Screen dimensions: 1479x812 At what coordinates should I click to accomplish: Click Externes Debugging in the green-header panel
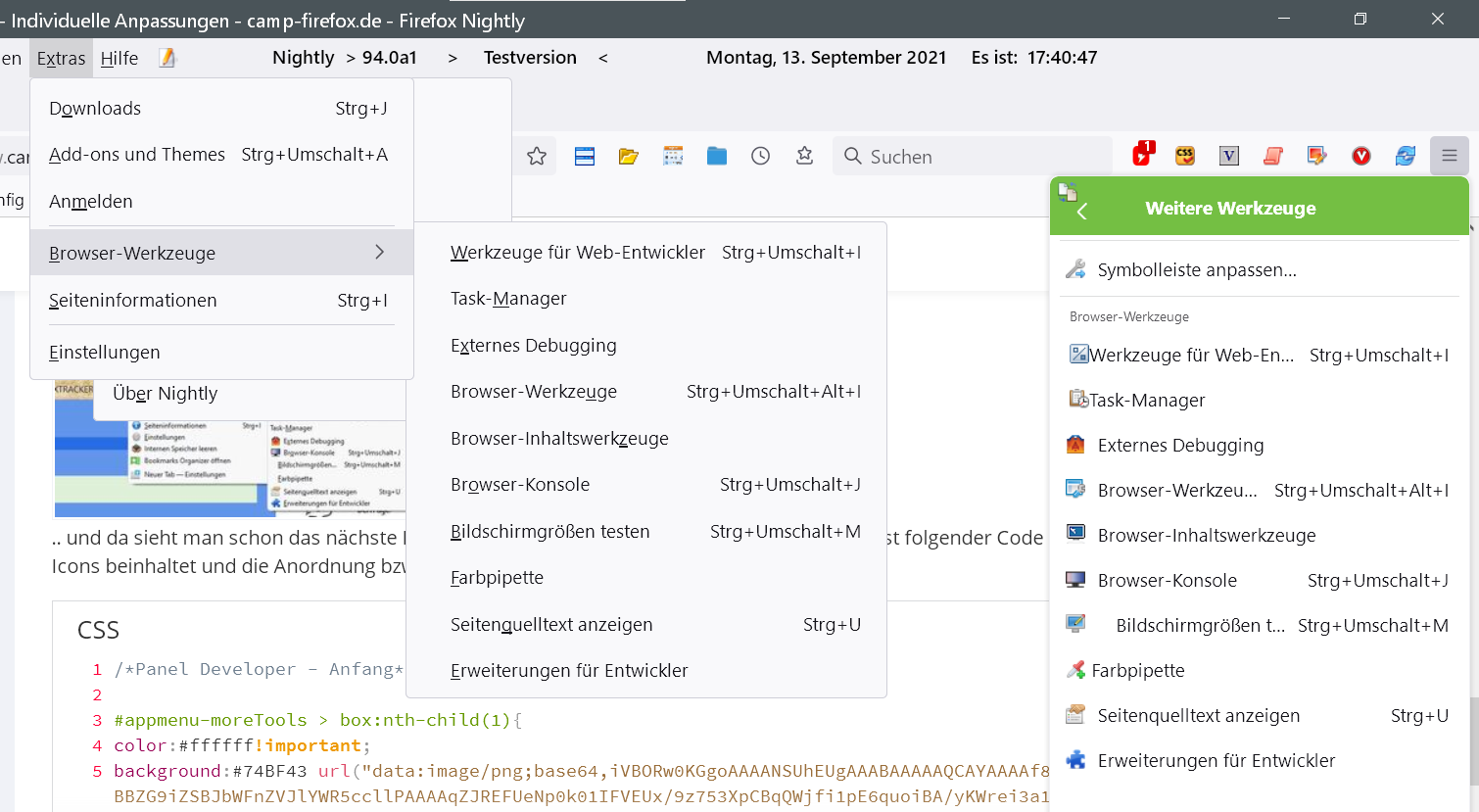[x=1180, y=446]
